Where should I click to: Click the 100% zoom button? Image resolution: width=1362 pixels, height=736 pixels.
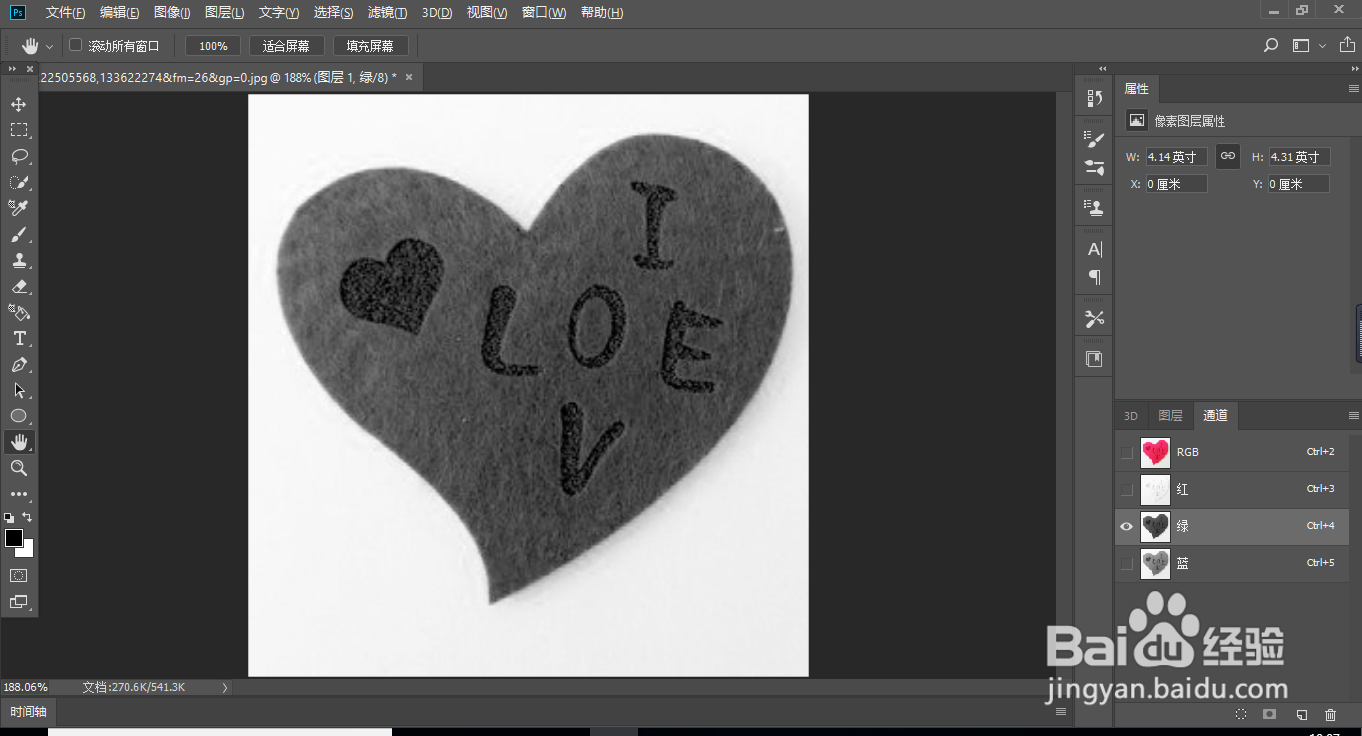point(213,46)
